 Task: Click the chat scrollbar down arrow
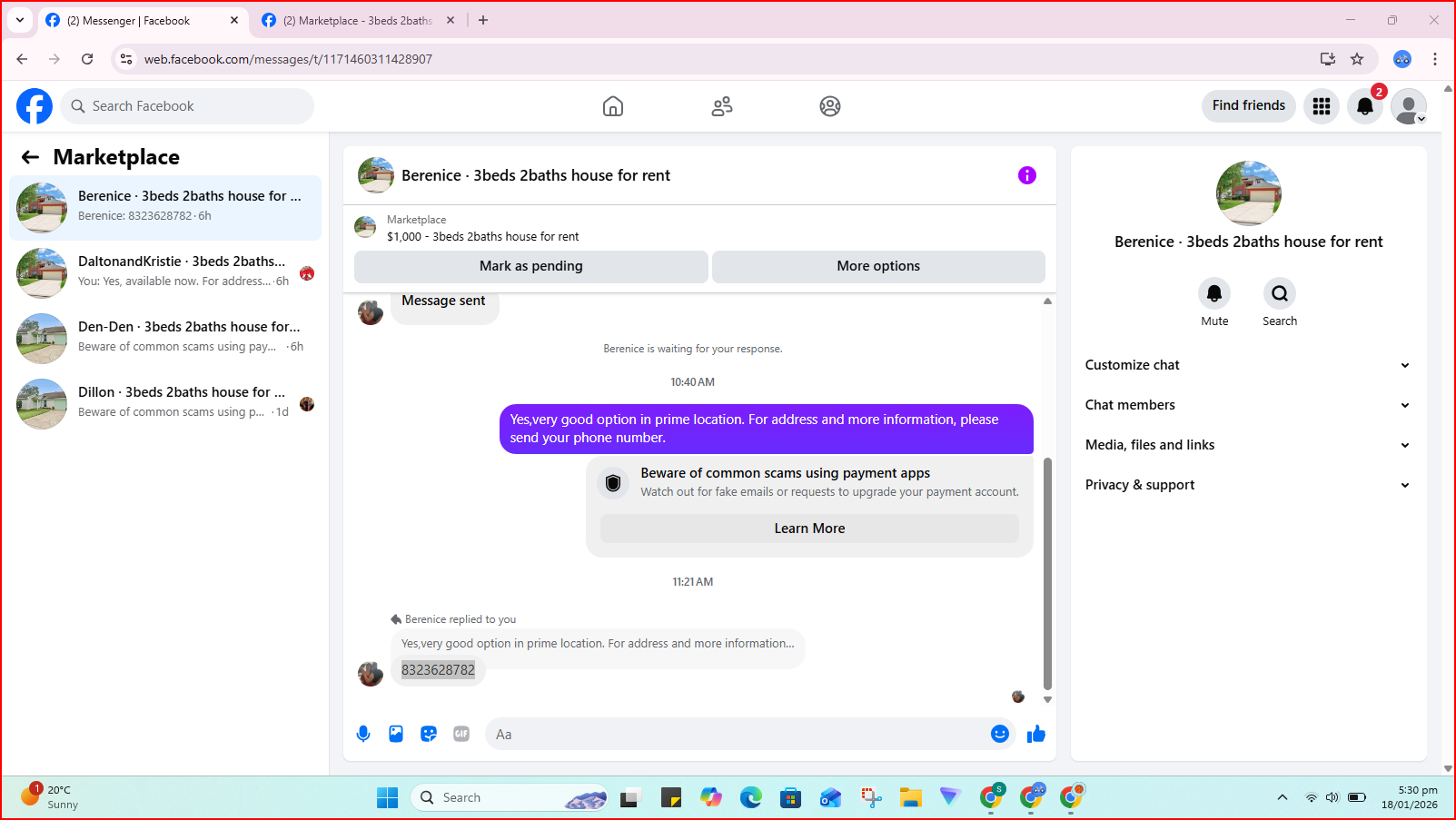(1047, 699)
